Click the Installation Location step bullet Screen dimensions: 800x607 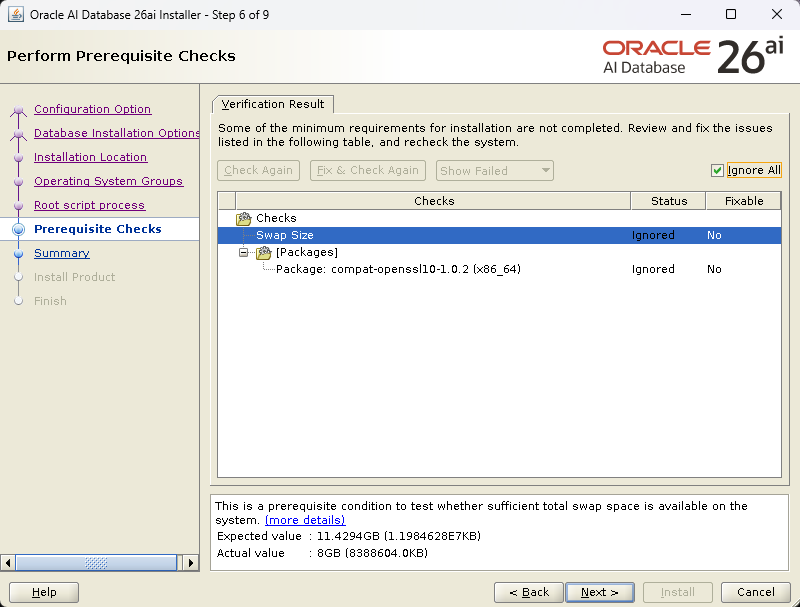18,158
